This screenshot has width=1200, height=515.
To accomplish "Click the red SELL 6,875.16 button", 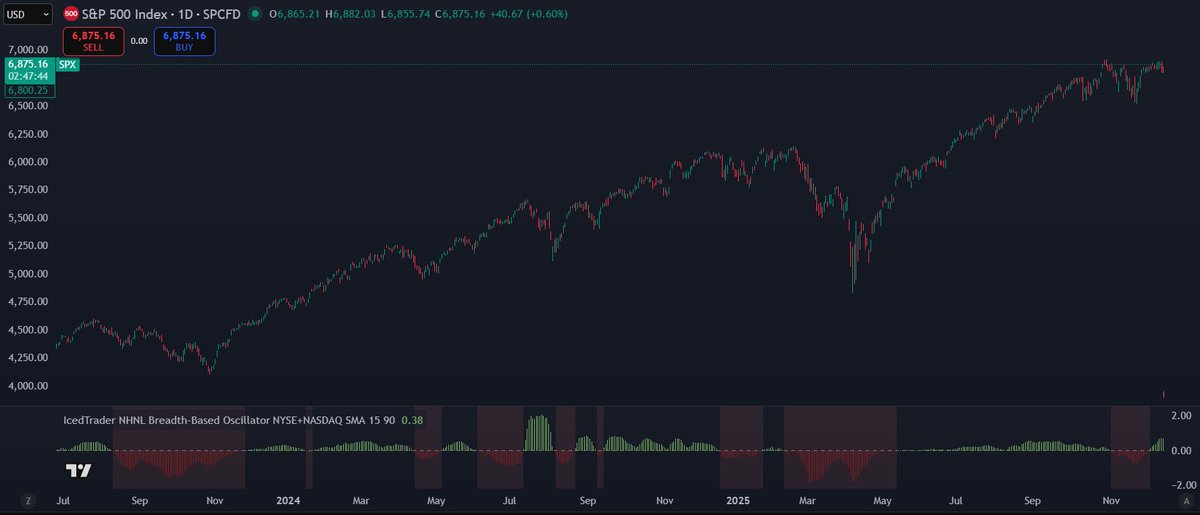I will point(93,41).
